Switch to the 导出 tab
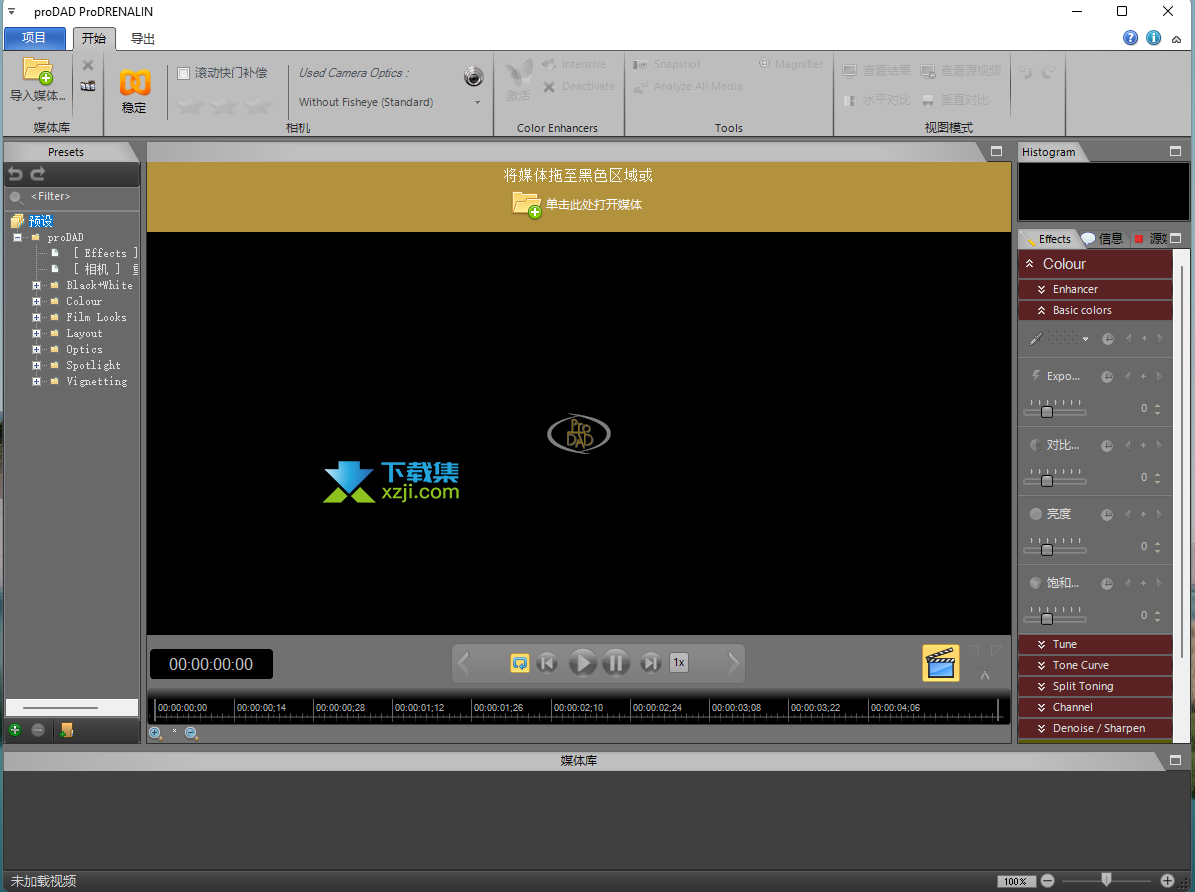The width and height of the screenshot is (1195, 892). click(x=143, y=39)
